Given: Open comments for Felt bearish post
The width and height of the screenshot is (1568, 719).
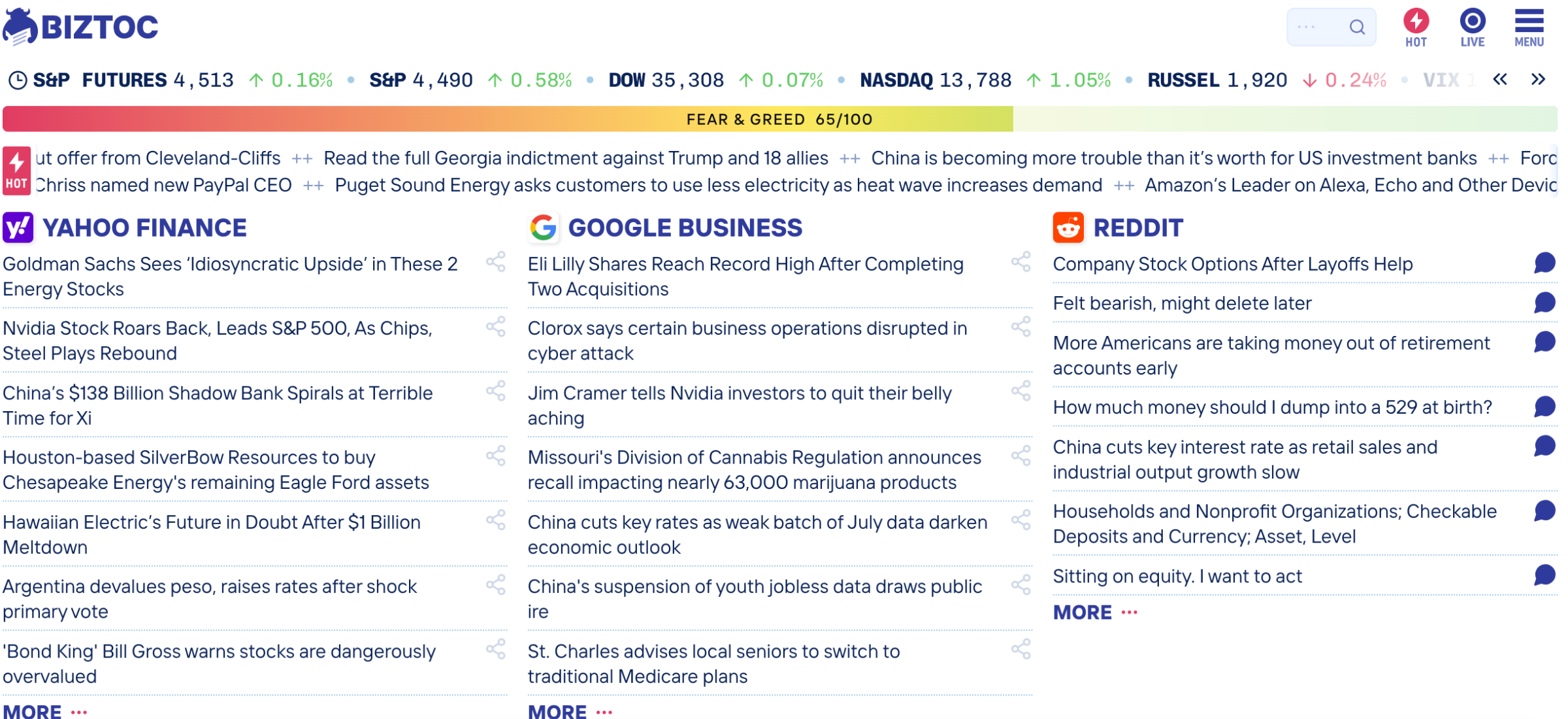Looking at the screenshot, I should 1544,303.
